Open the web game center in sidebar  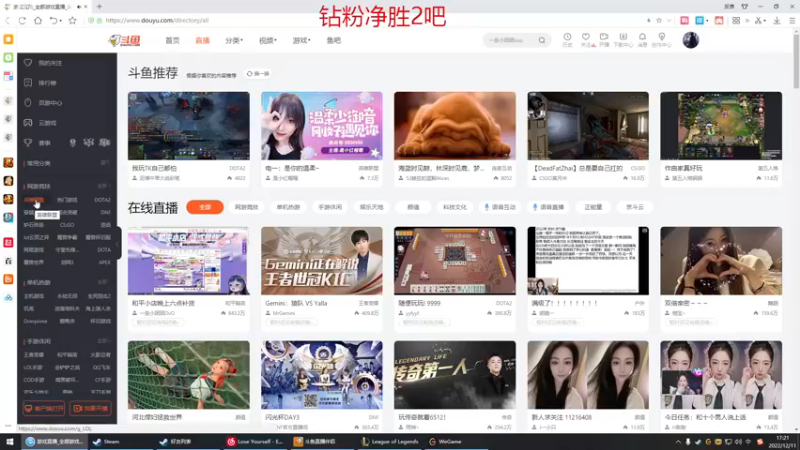pyautogui.click(x=43, y=103)
